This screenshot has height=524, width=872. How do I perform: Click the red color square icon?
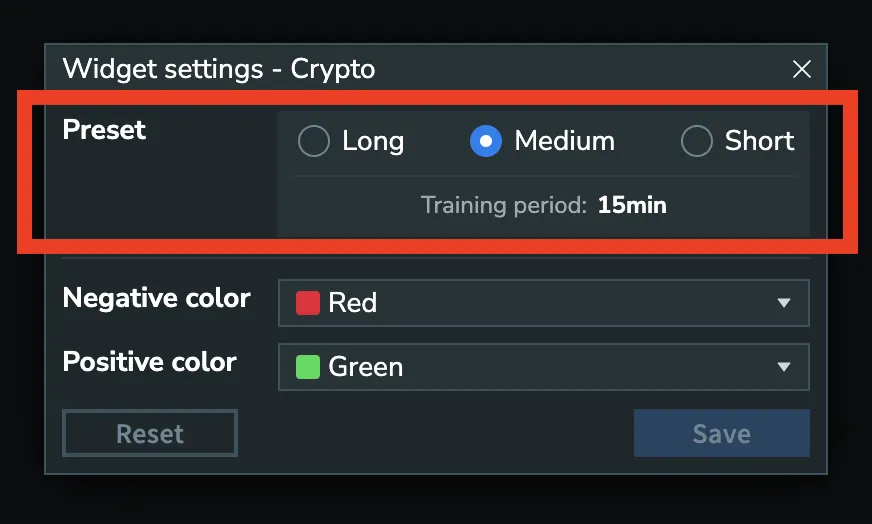click(308, 303)
